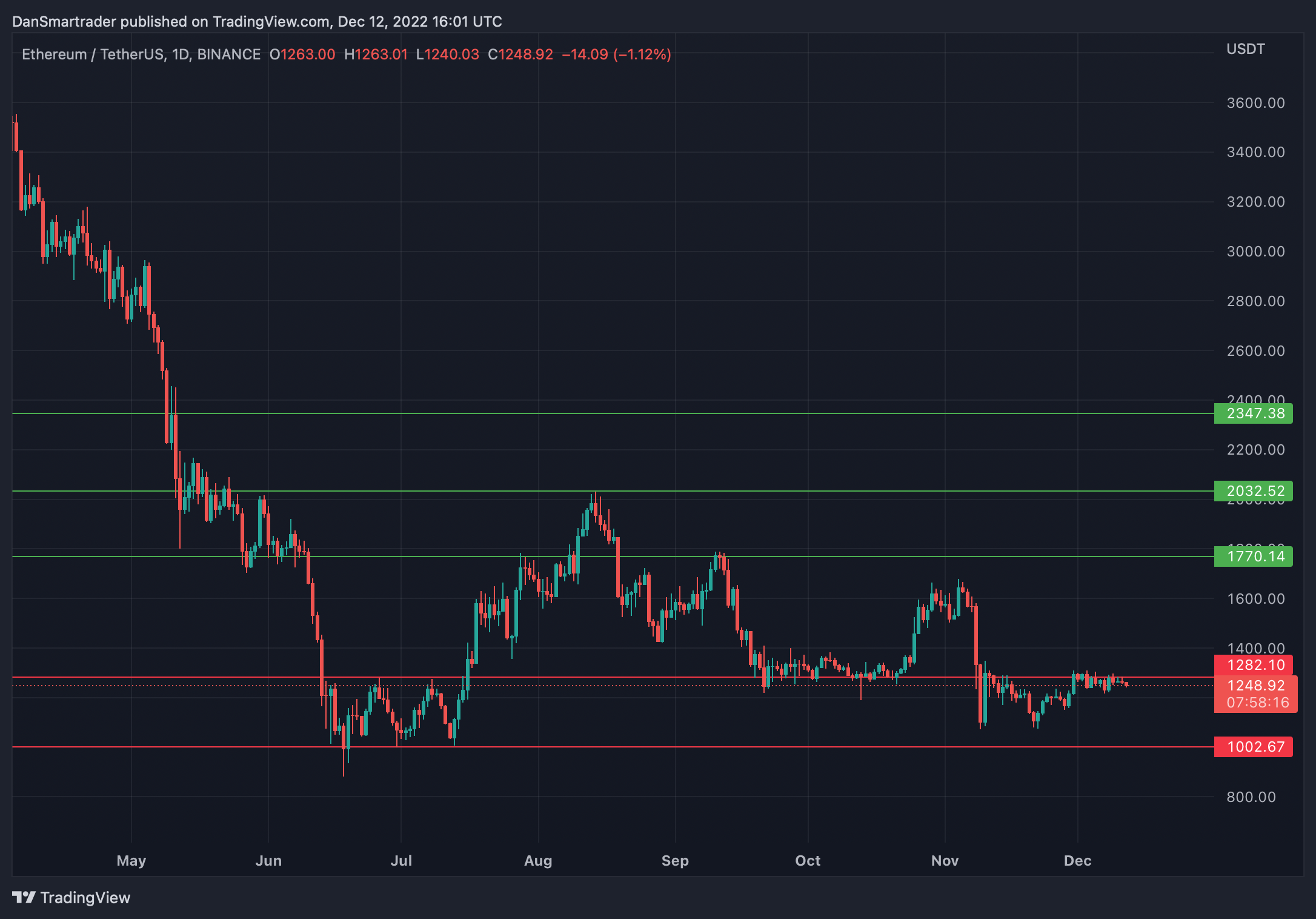Click the 1282.10 red price label
Image resolution: width=1316 pixels, height=919 pixels.
(x=1253, y=665)
